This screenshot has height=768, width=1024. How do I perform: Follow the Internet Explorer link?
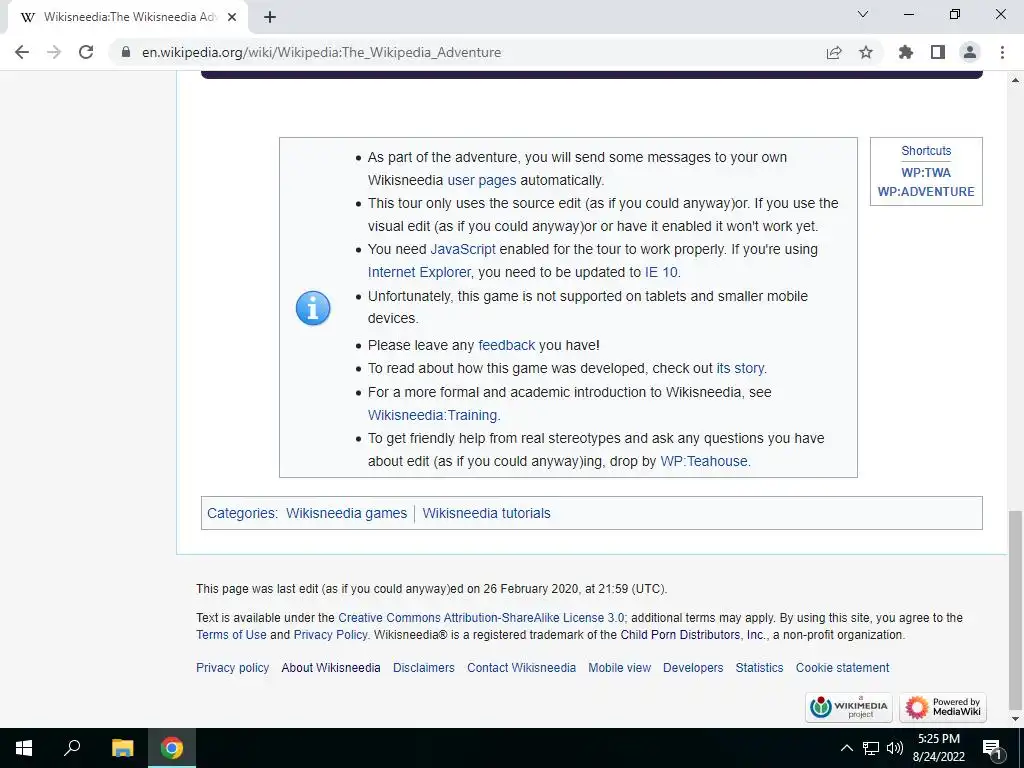[x=419, y=272]
